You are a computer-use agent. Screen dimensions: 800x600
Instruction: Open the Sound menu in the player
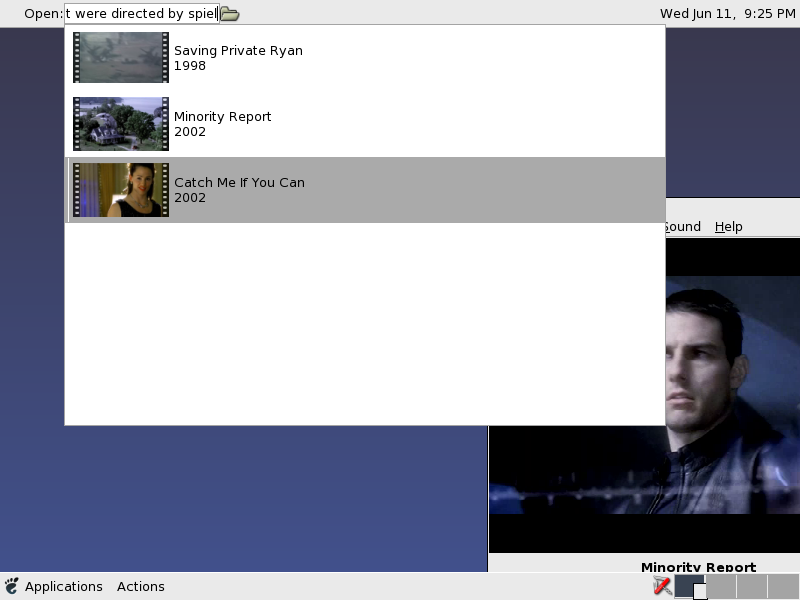[683, 227]
